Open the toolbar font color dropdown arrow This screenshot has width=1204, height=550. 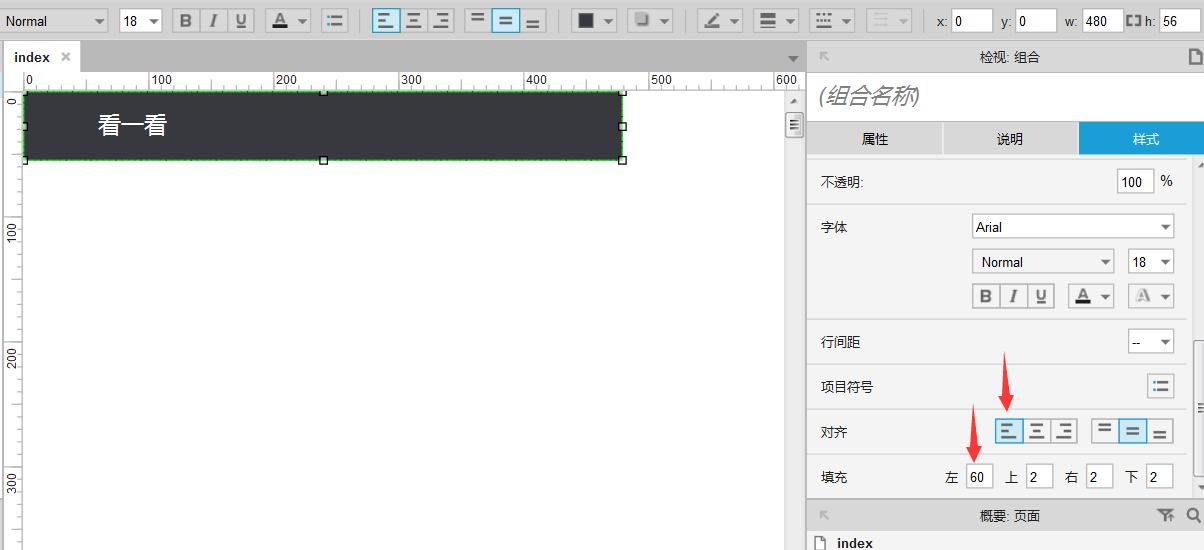point(303,21)
